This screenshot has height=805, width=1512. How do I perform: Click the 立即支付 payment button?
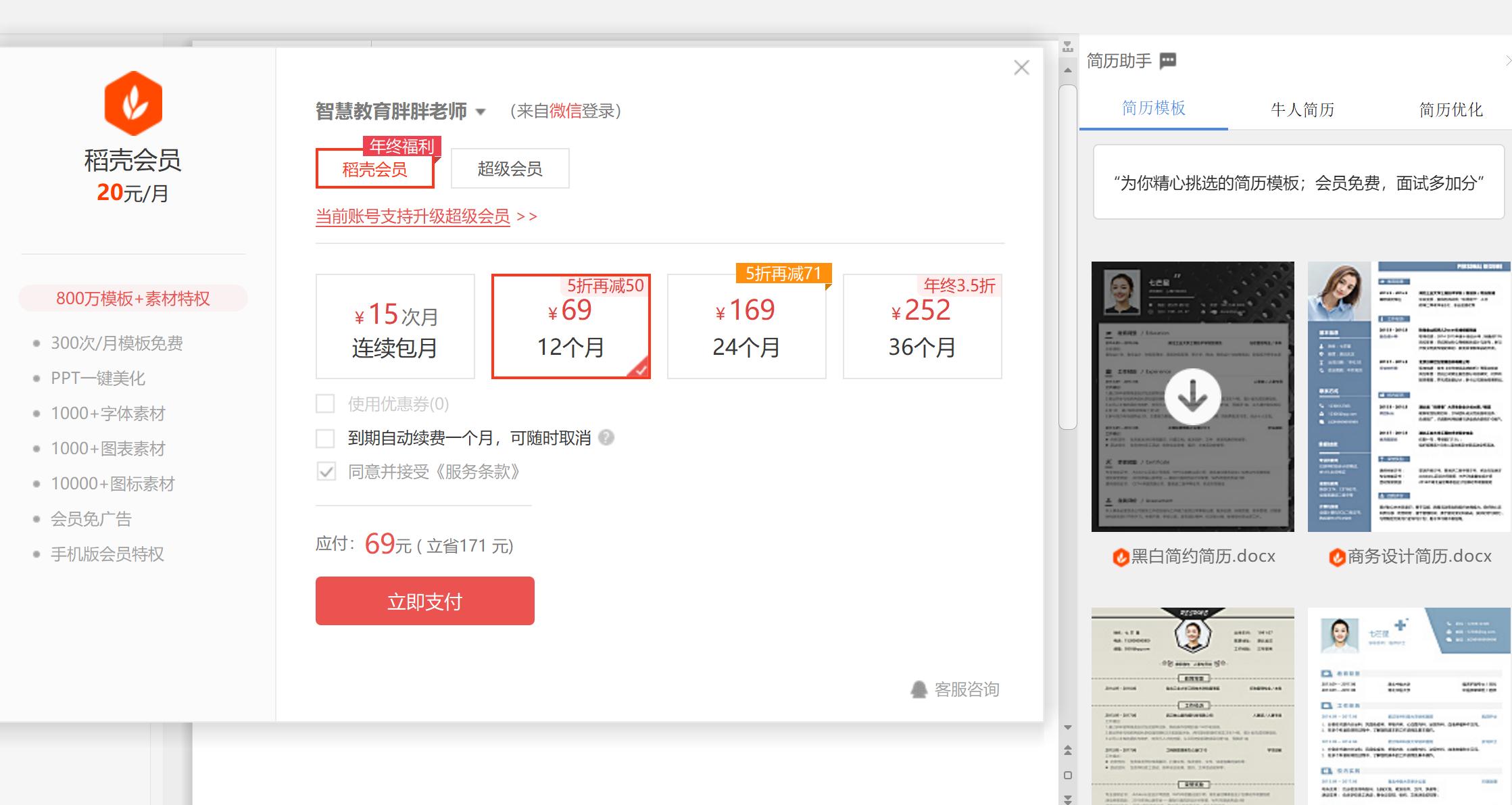point(424,600)
